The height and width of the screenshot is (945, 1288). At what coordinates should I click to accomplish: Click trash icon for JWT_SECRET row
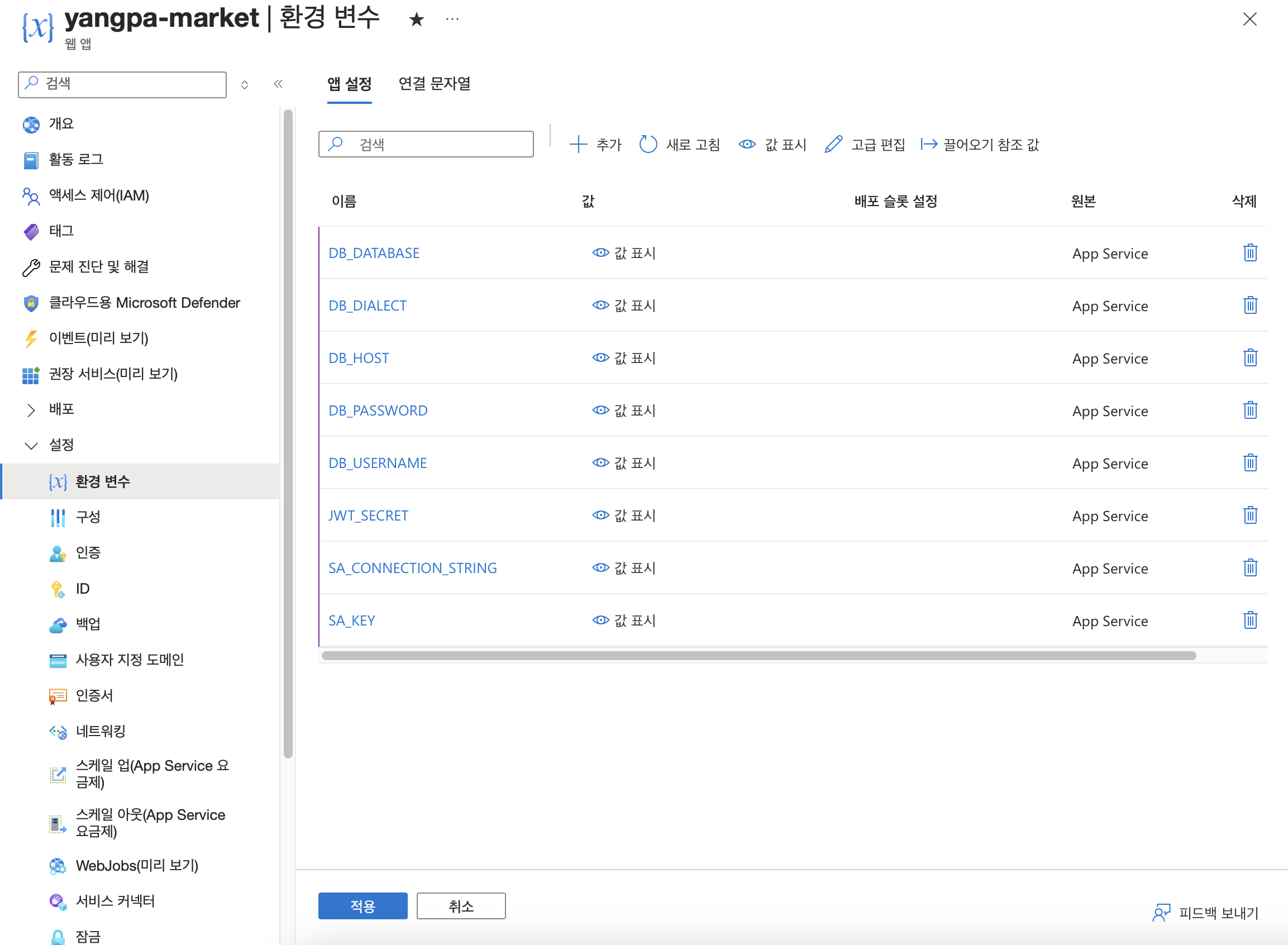pyautogui.click(x=1249, y=516)
